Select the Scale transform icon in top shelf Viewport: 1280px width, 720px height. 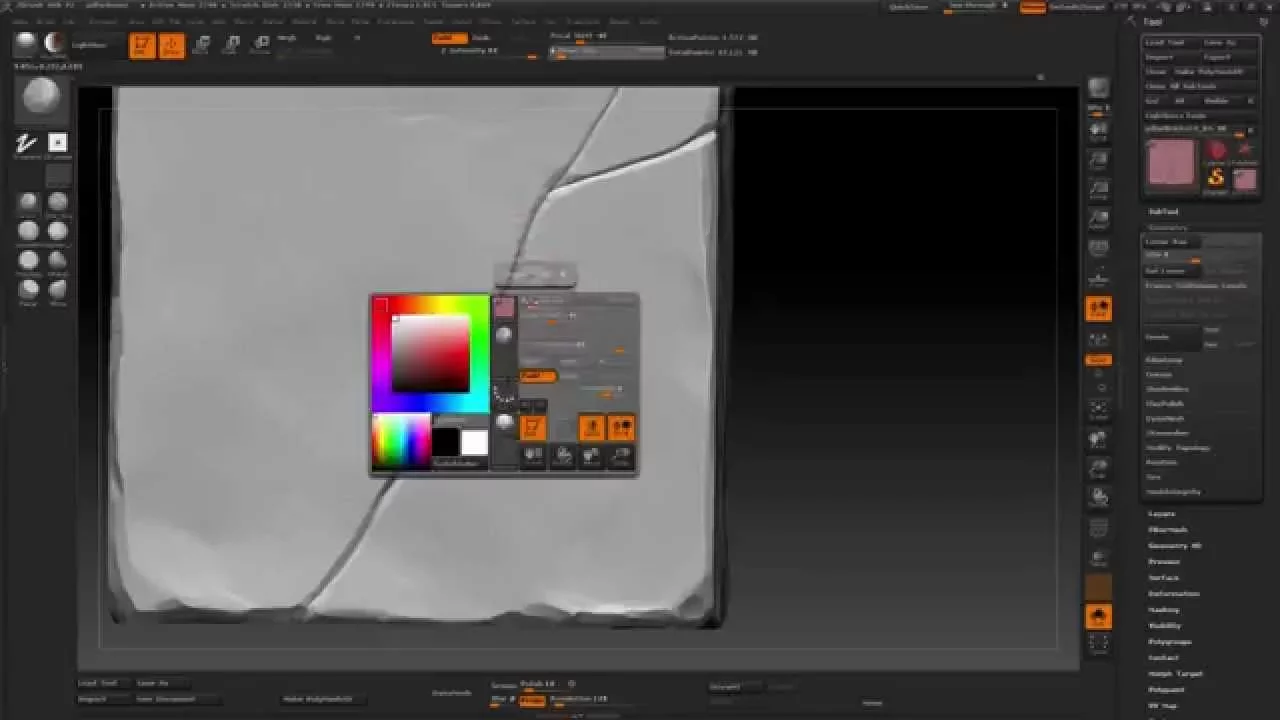pos(231,45)
